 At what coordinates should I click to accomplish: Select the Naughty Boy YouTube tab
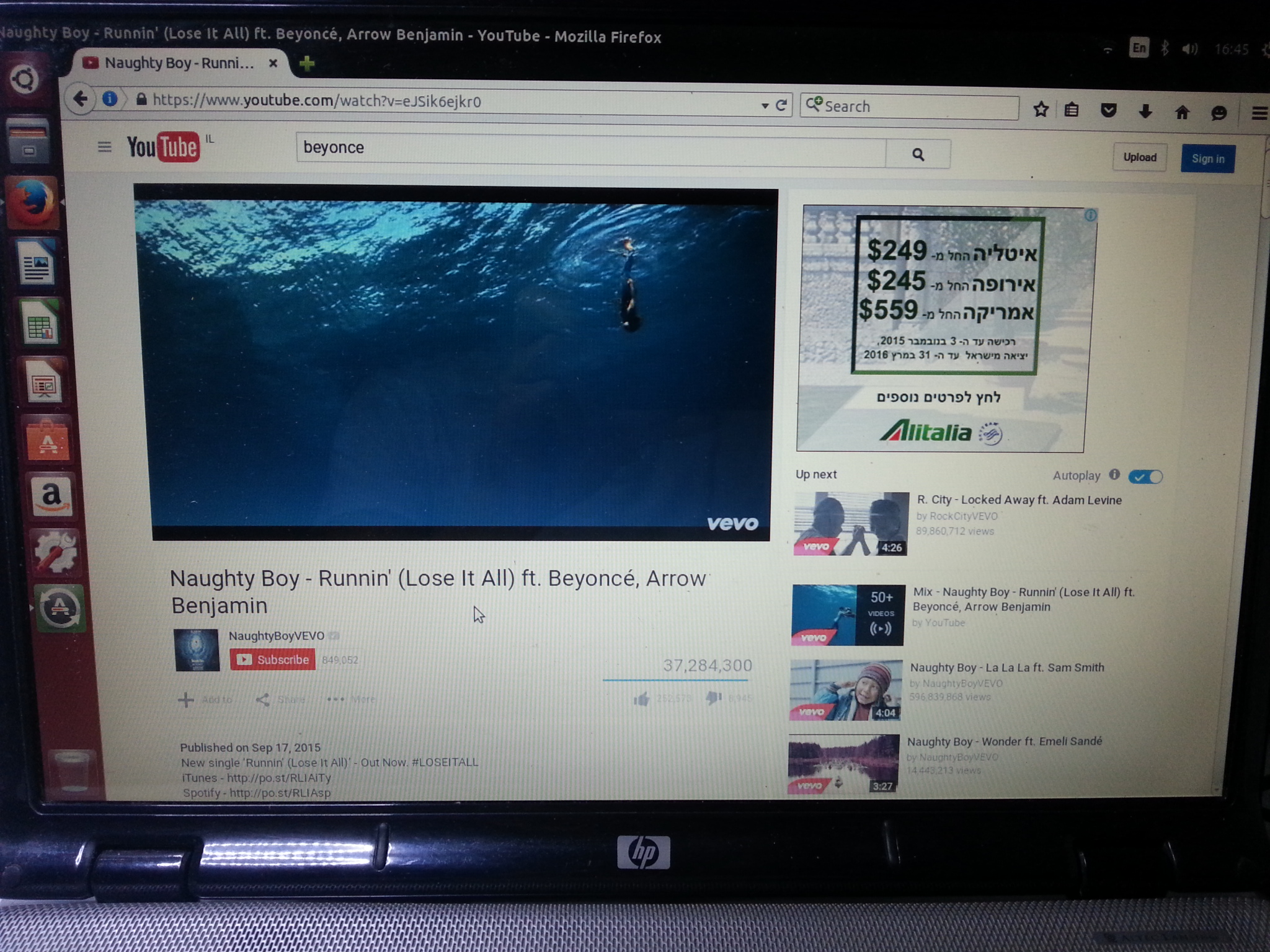click(x=179, y=63)
